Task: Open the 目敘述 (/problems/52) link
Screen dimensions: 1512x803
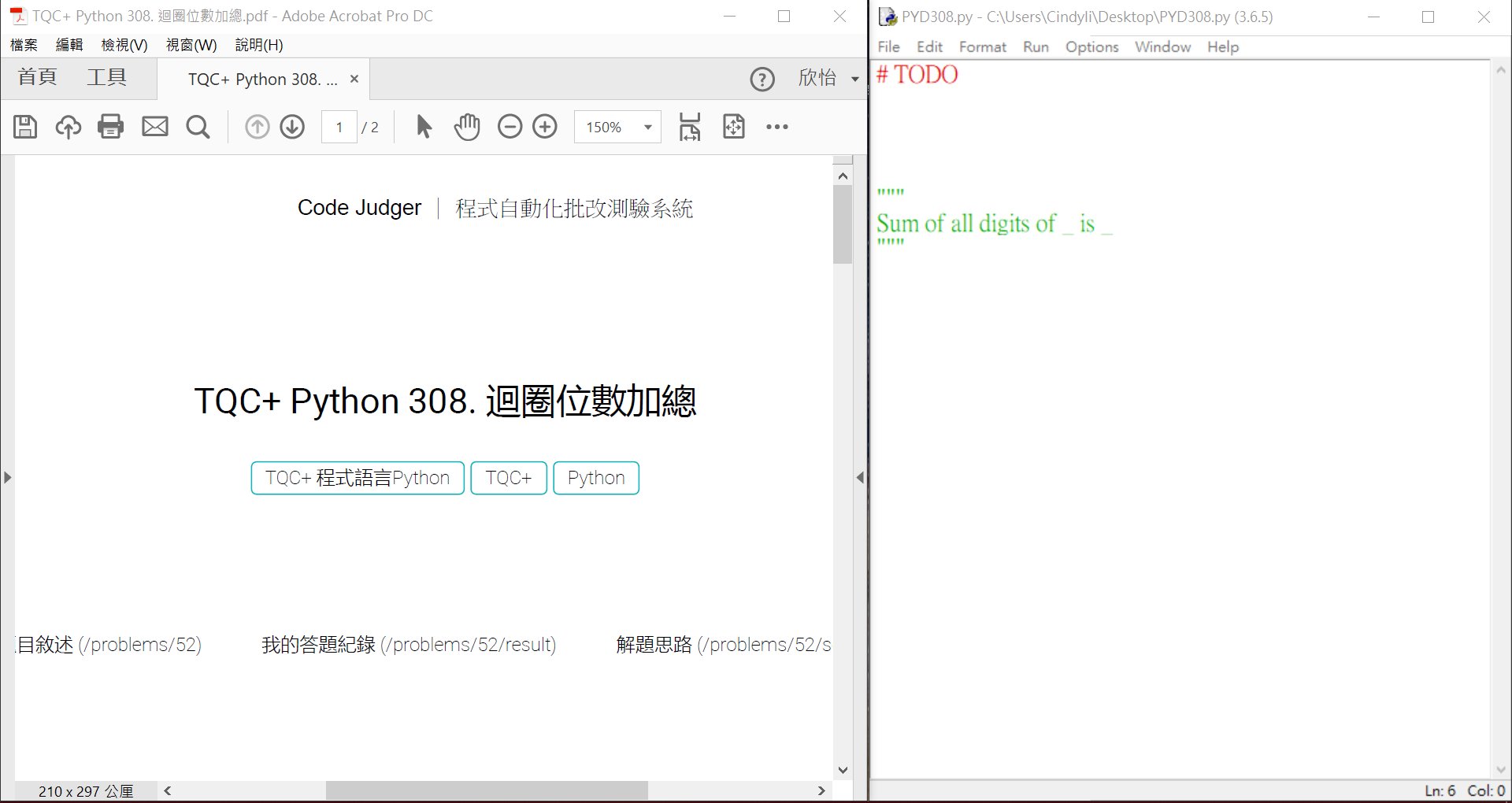Action: (109, 645)
